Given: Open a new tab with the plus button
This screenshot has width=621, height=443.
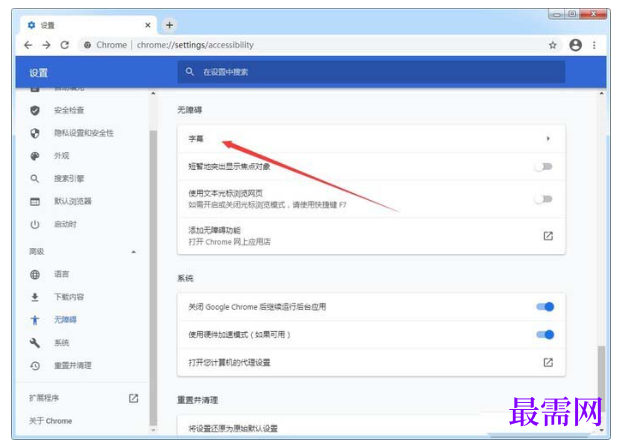Looking at the screenshot, I should (x=170, y=25).
